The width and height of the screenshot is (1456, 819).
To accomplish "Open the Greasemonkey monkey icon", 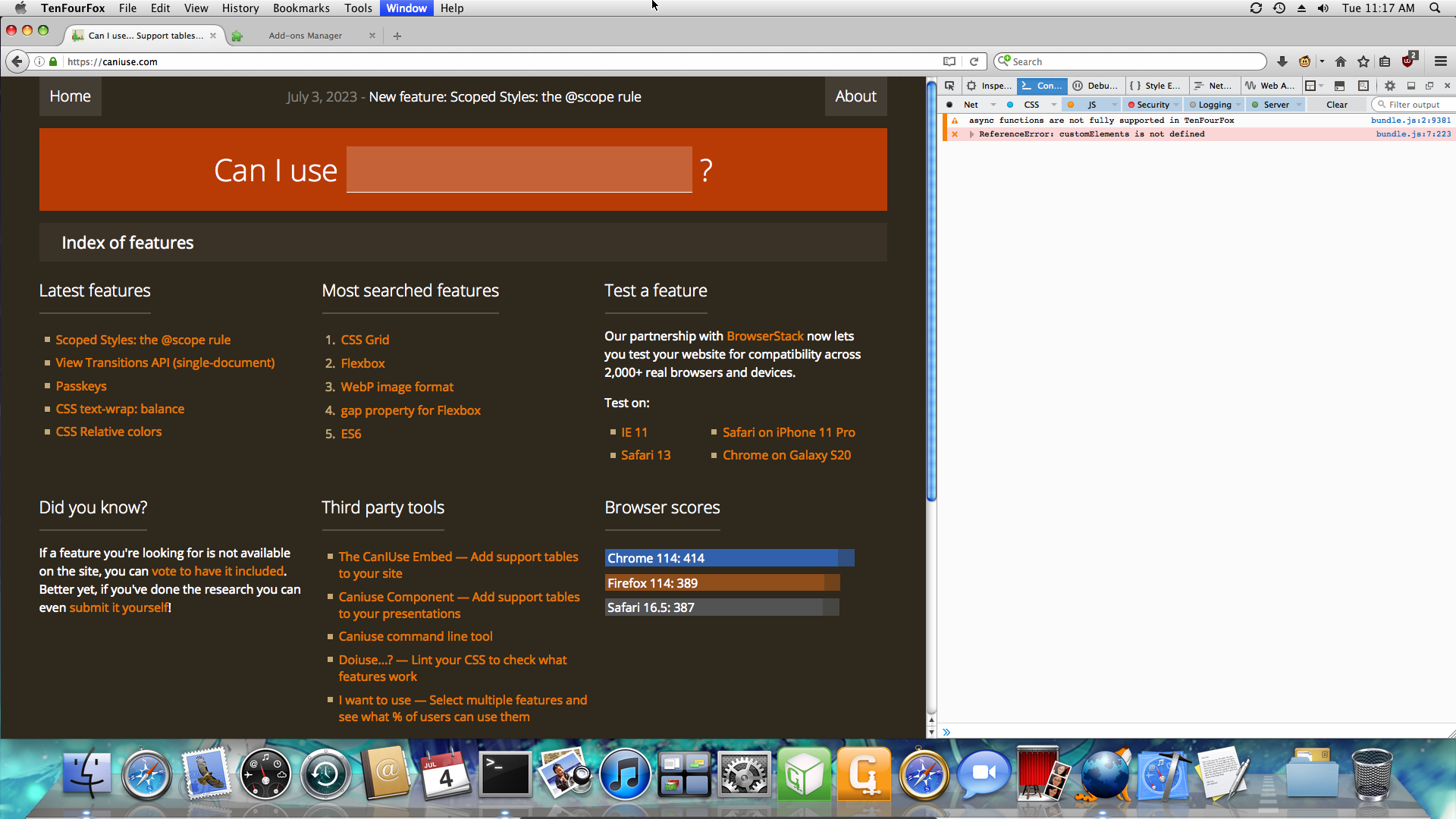I will coord(1305,61).
